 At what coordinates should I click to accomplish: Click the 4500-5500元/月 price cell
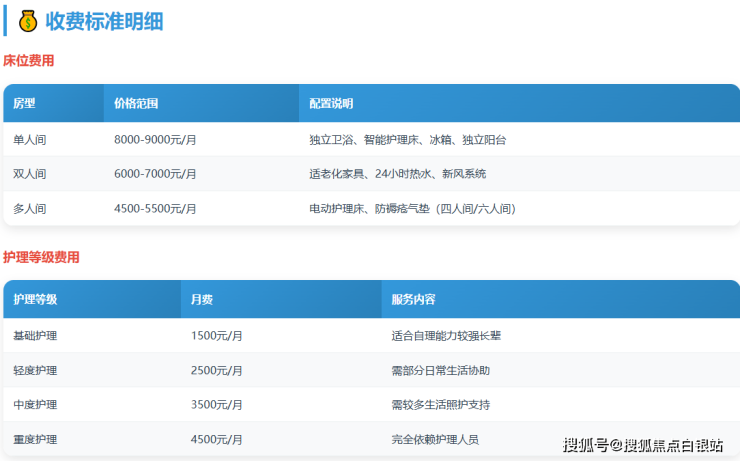coord(155,209)
